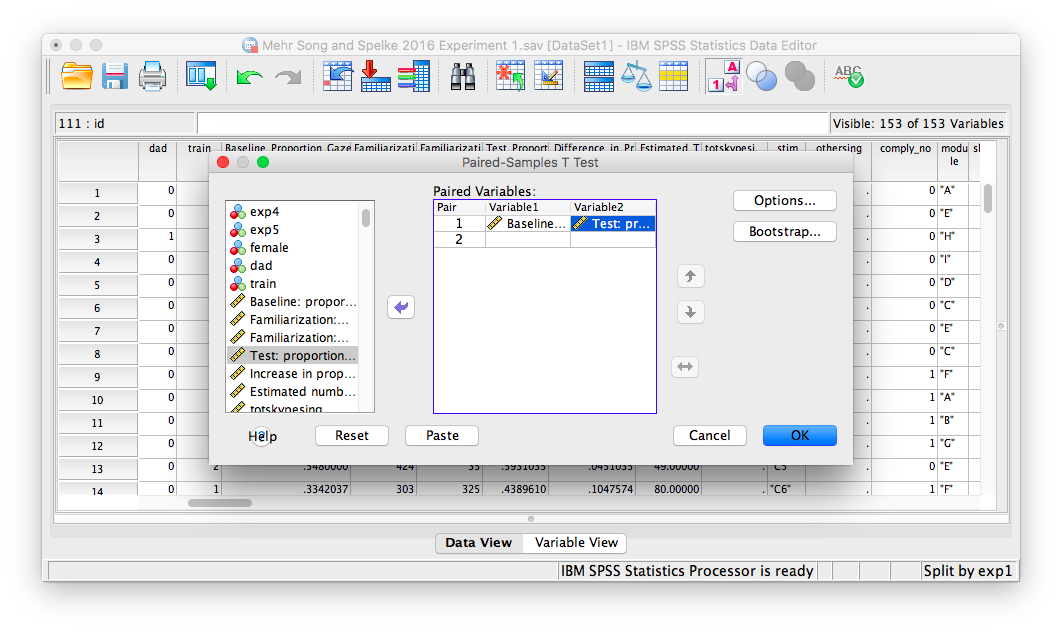
Task: Click the Weight Cases scale icon
Action: point(636,76)
